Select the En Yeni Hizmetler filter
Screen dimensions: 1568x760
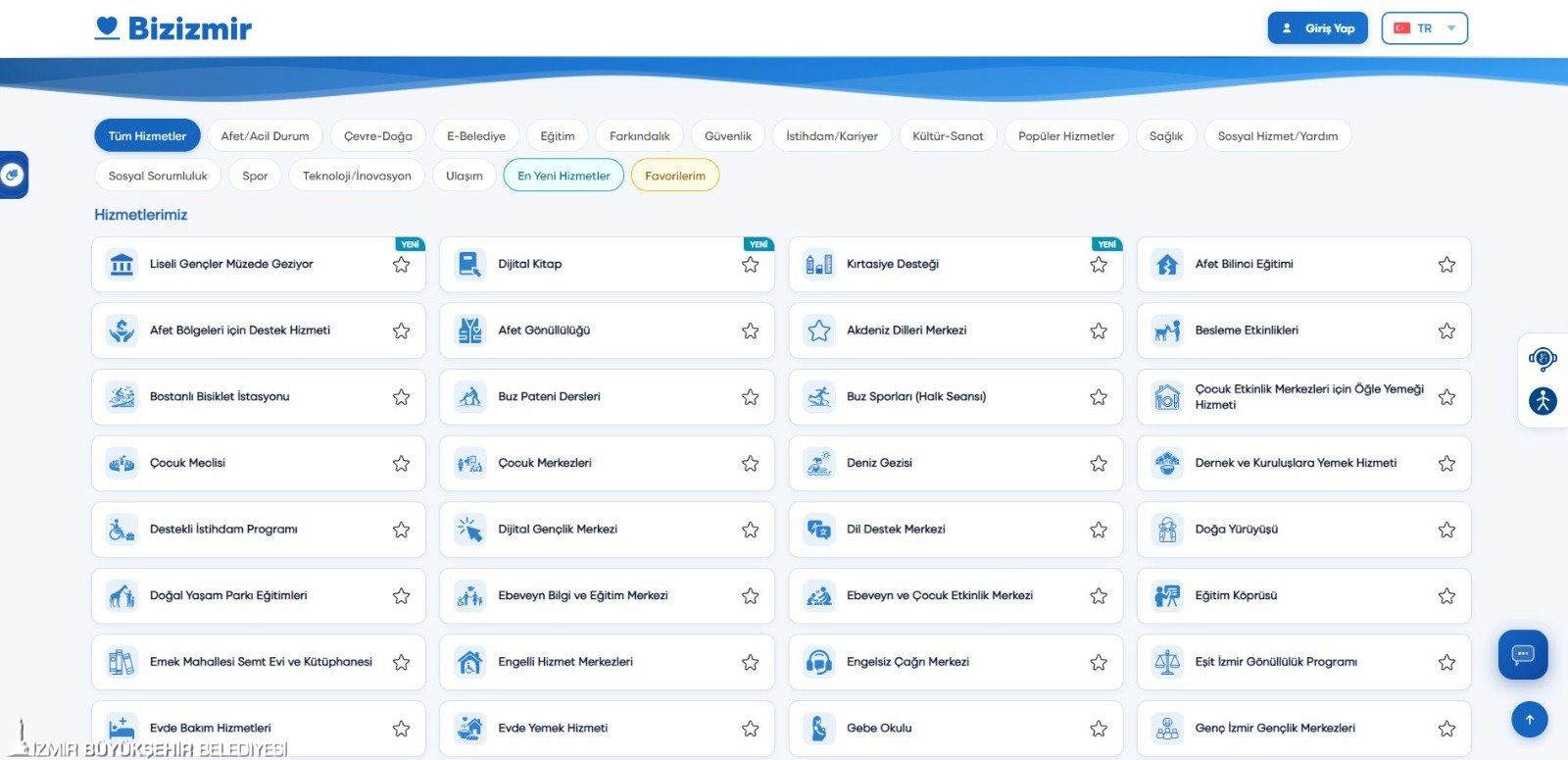[x=563, y=176]
